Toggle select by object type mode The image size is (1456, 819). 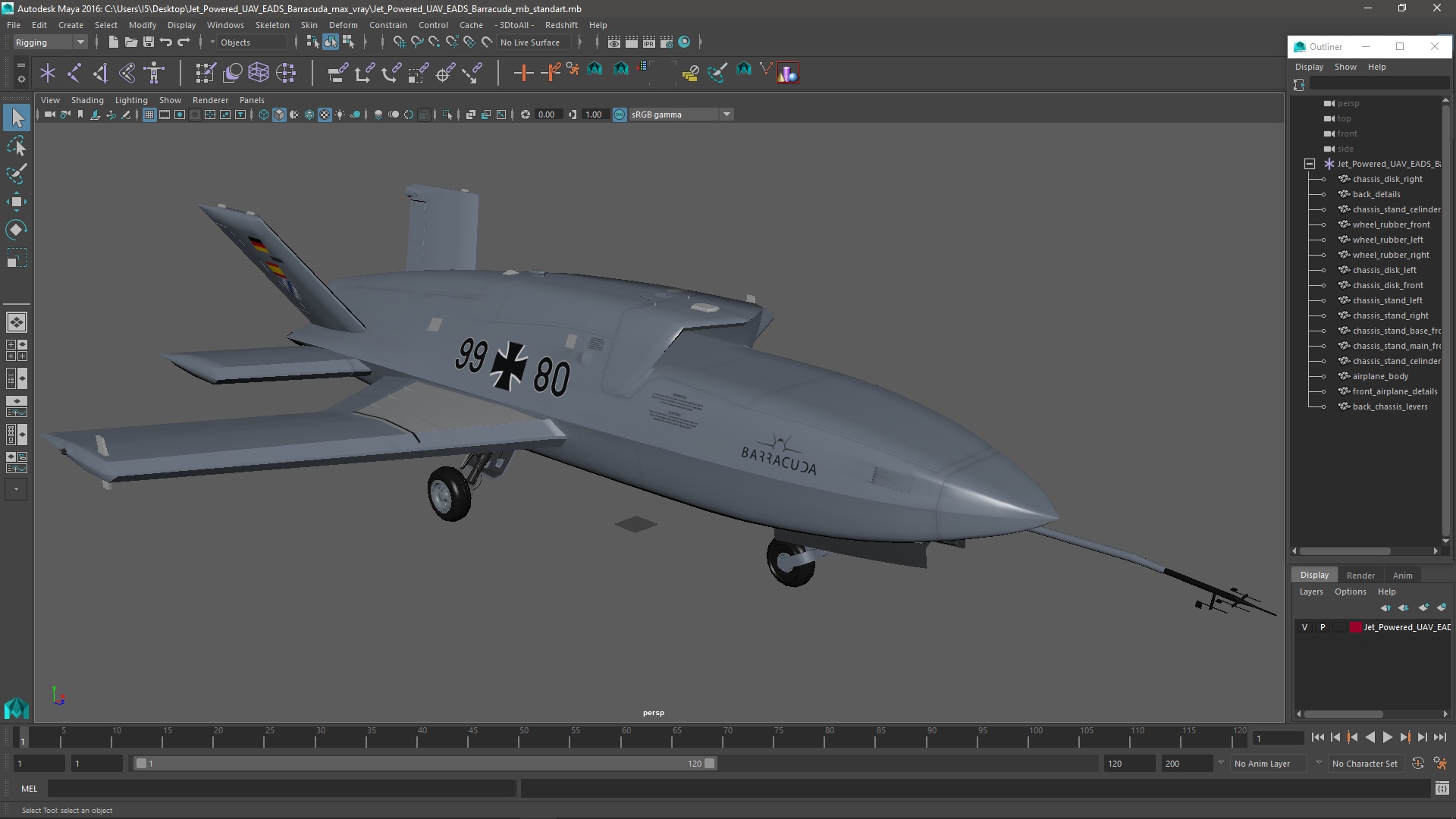pos(331,42)
